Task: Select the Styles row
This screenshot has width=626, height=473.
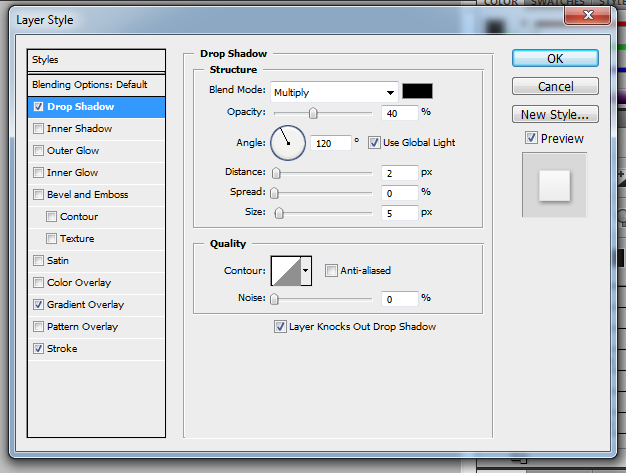Action: [x=96, y=60]
